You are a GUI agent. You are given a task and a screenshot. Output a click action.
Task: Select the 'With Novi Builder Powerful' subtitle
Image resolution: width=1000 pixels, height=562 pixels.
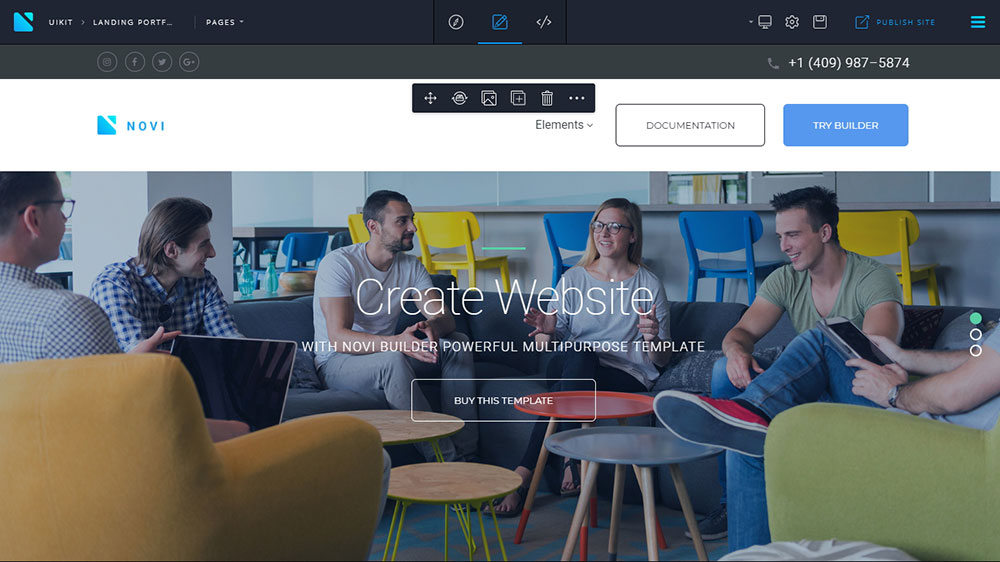click(x=503, y=346)
